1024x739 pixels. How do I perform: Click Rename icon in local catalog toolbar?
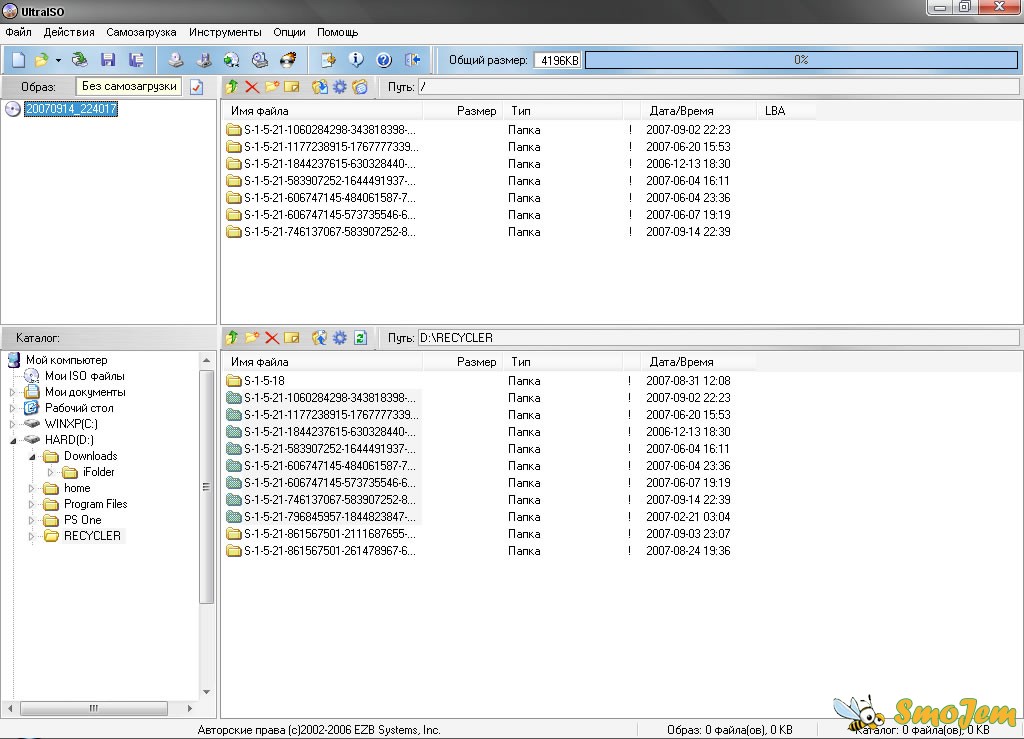tap(293, 338)
